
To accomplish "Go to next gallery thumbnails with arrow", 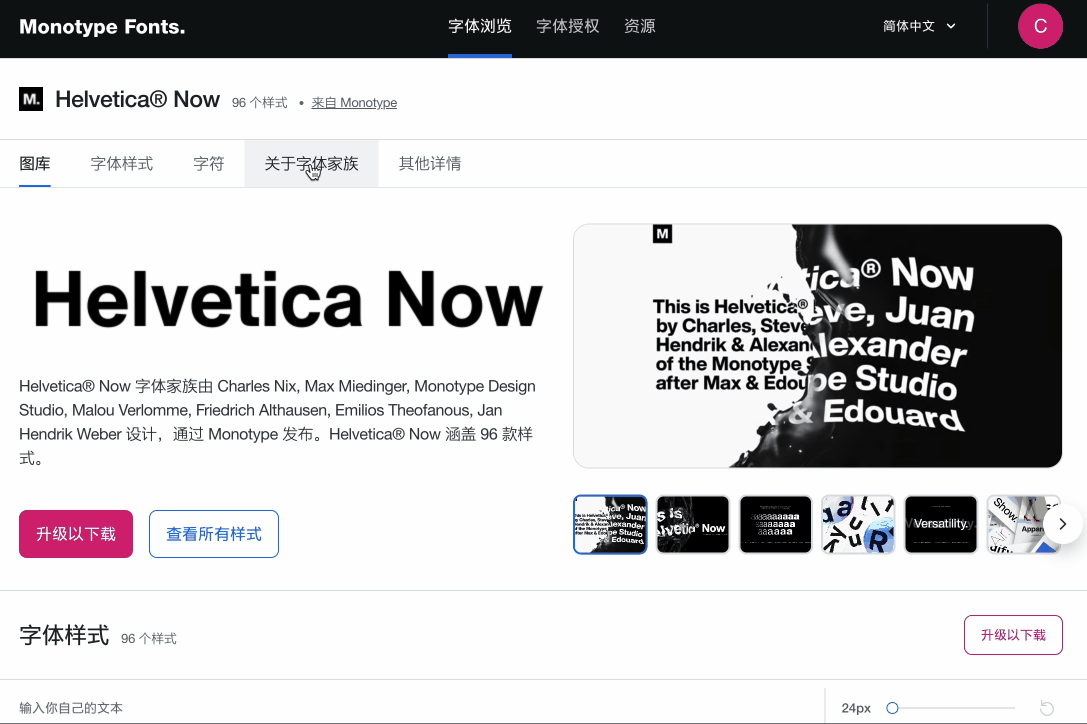I will pyautogui.click(x=1063, y=524).
